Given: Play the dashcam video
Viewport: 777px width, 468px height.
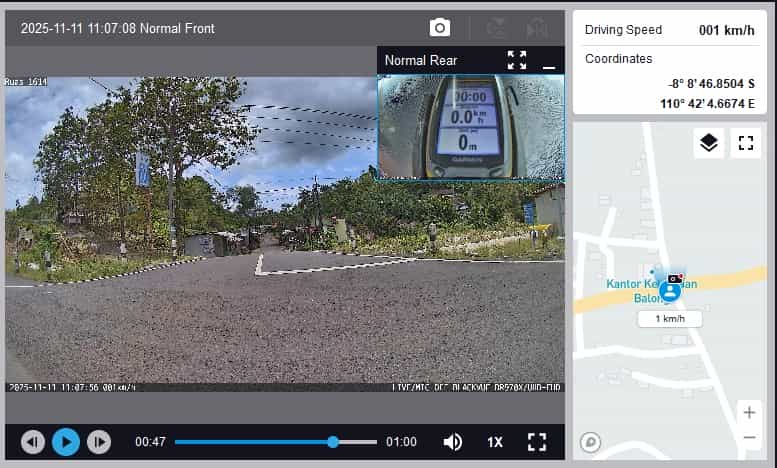Looking at the screenshot, I should point(66,441).
